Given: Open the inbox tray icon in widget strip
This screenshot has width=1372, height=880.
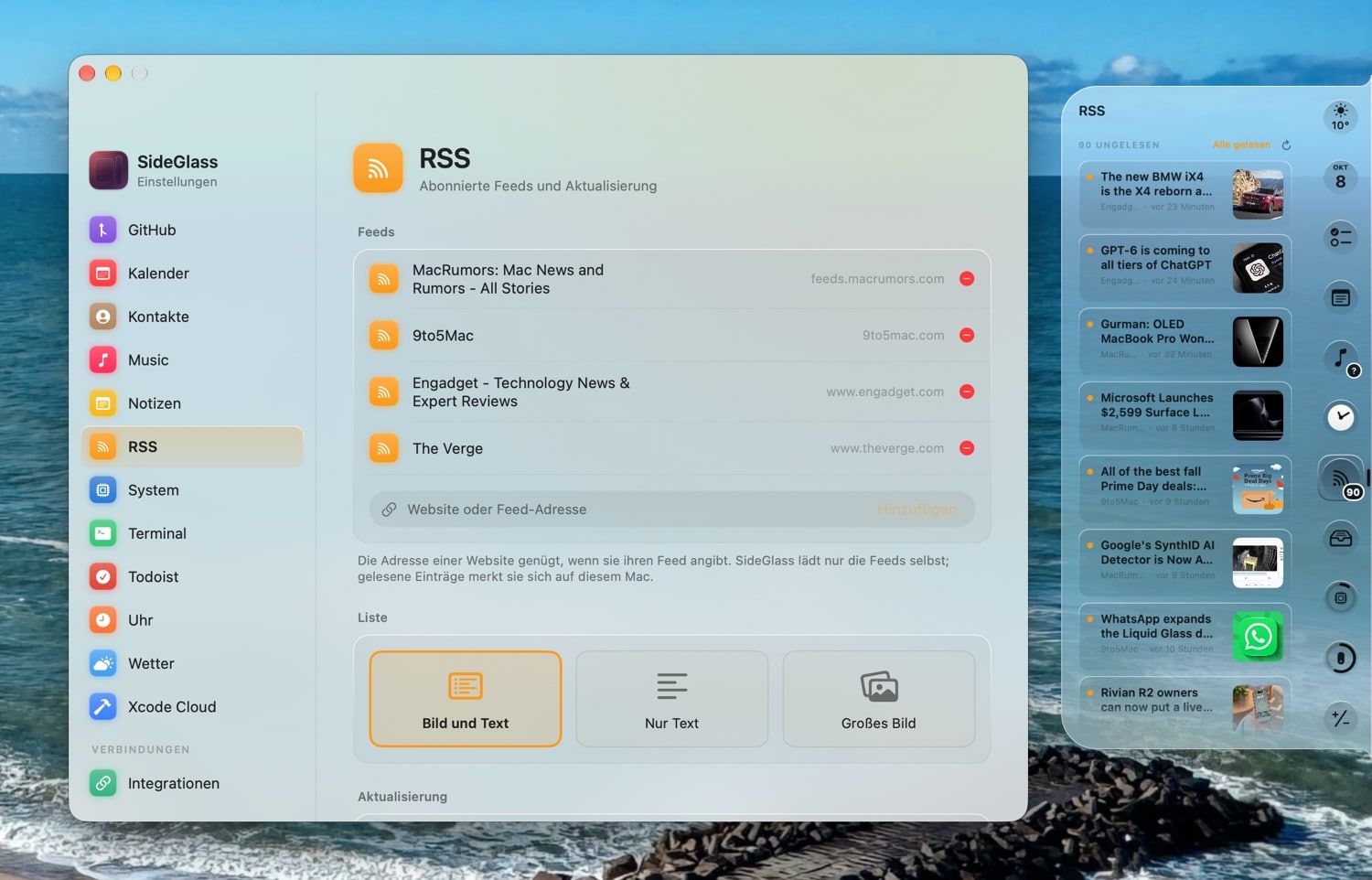Looking at the screenshot, I should point(1341,538).
